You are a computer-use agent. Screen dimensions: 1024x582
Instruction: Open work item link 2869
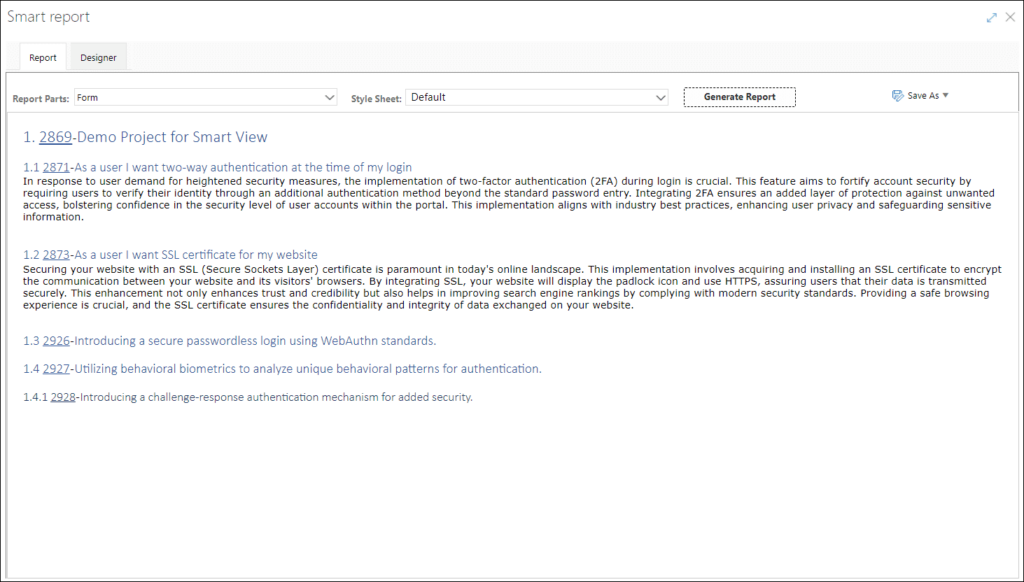click(55, 137)
